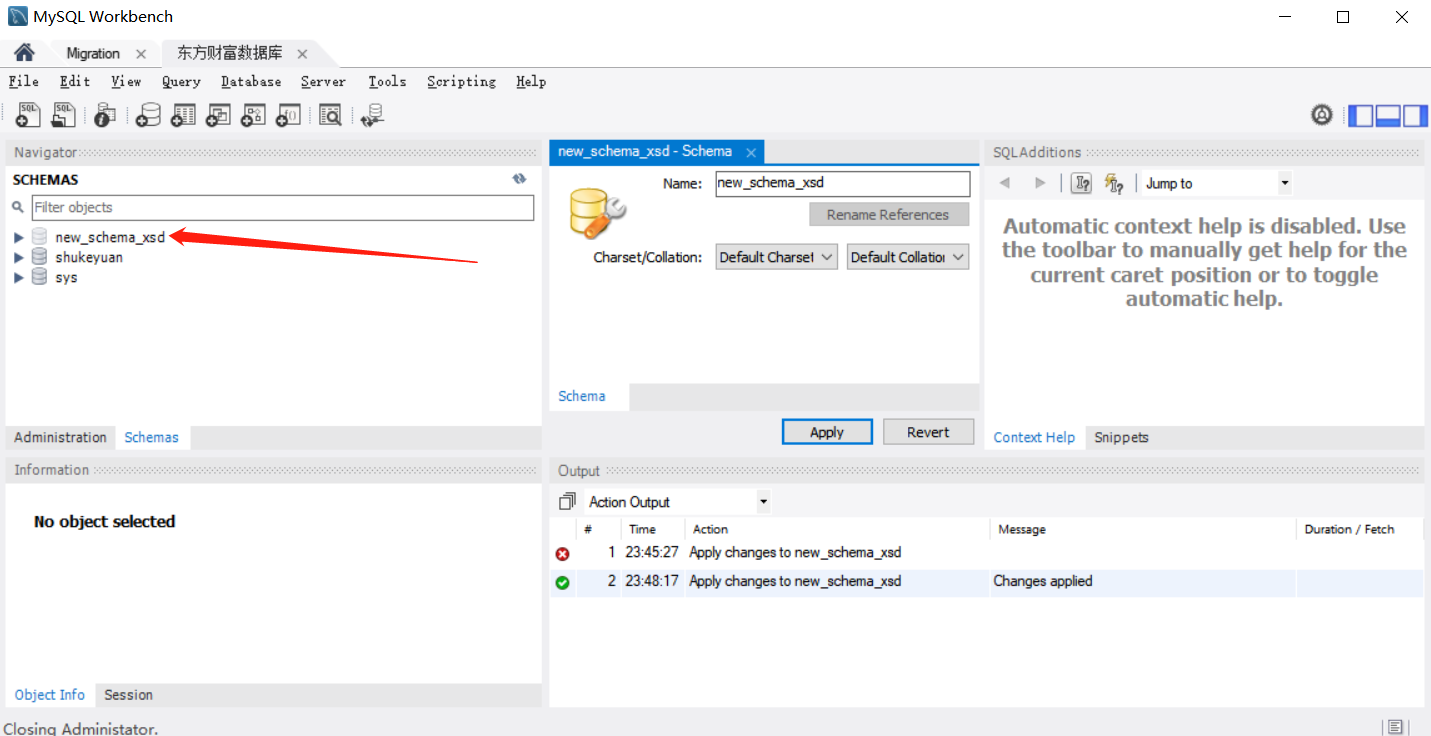The image size is (1431, 736).
Task: Refresh the schemas list
Action: tap(519, 179)
